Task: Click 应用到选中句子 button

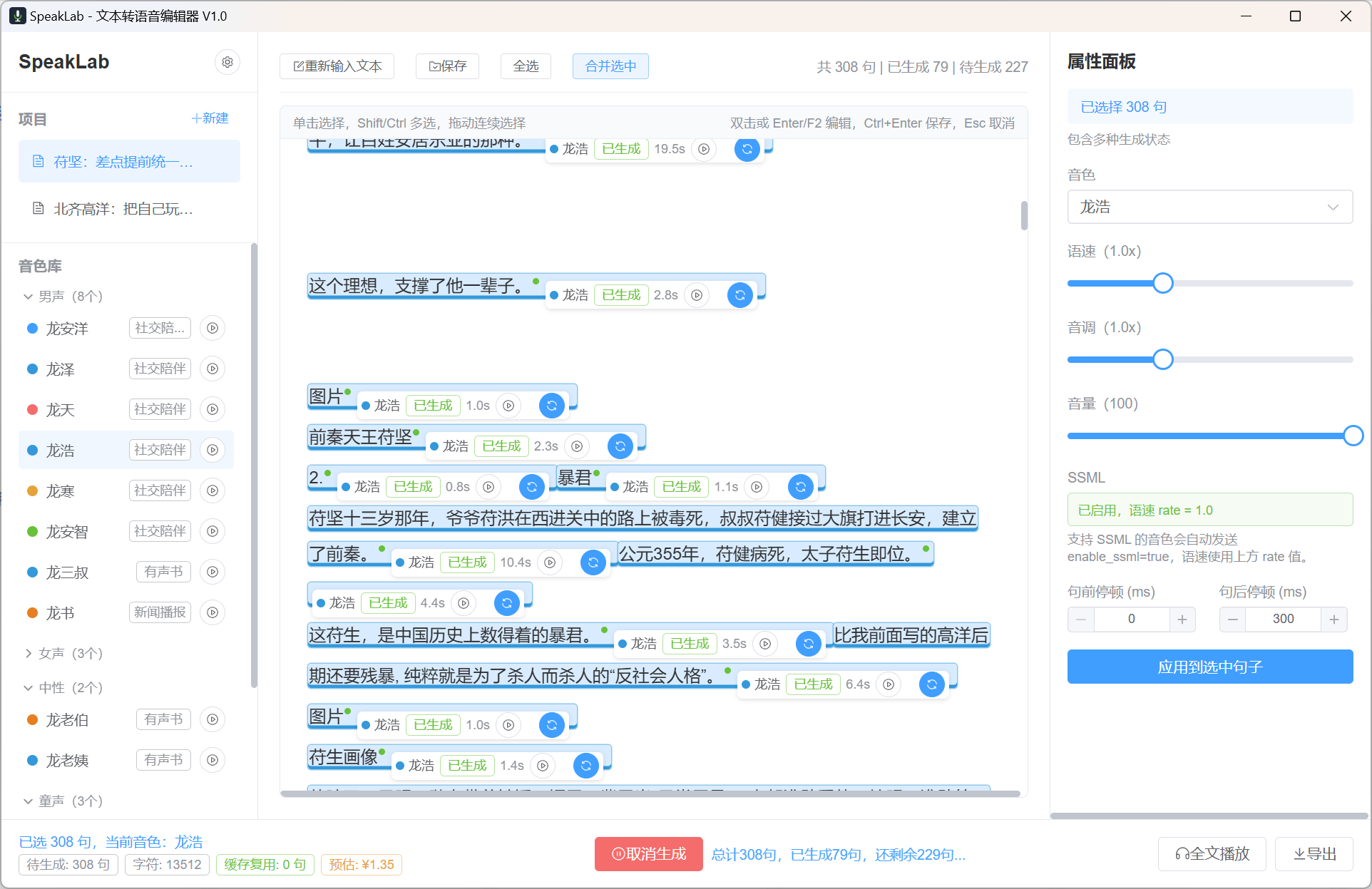Action: tap(1209, 667)
